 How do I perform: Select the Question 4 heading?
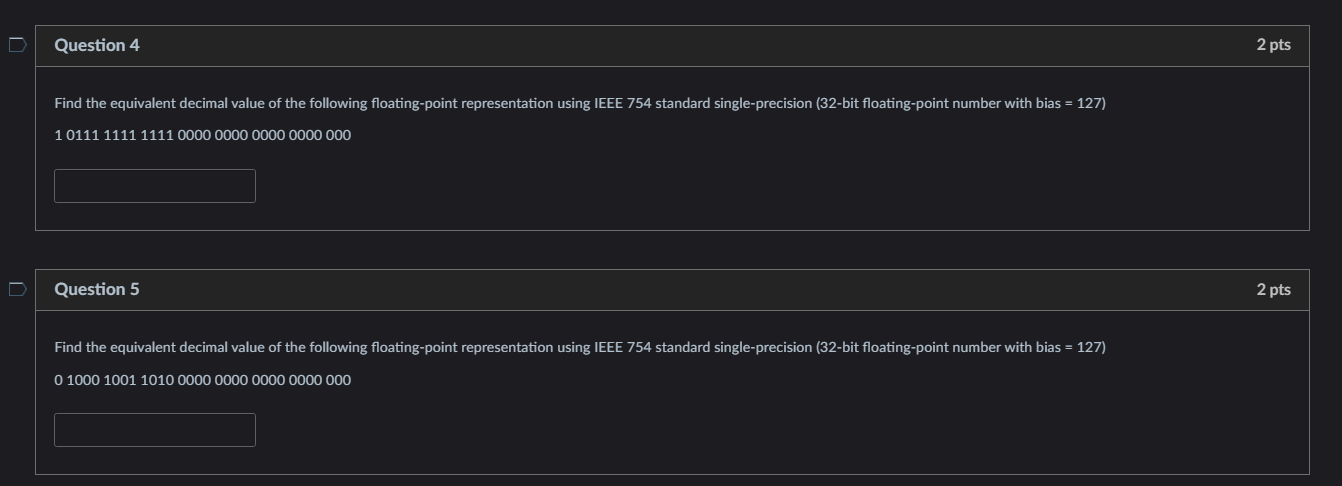tap(97, 45)
